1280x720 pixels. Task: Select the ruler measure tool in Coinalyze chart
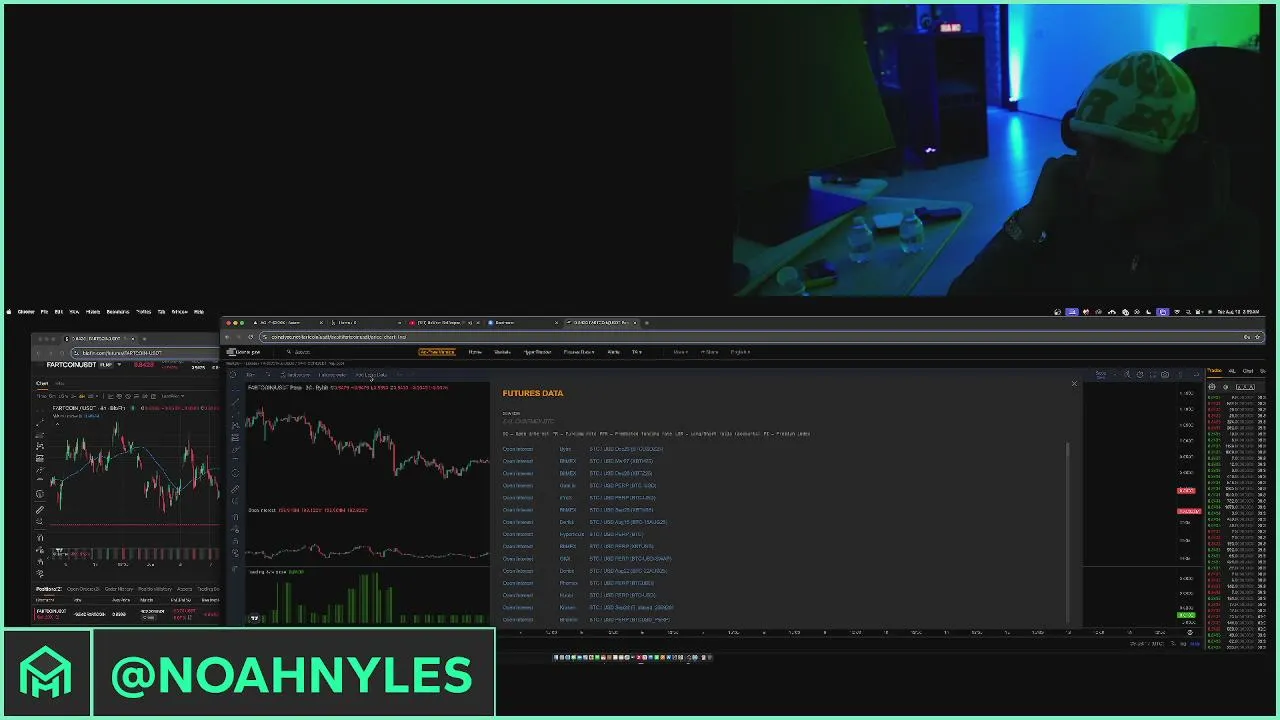click(234, 489)
